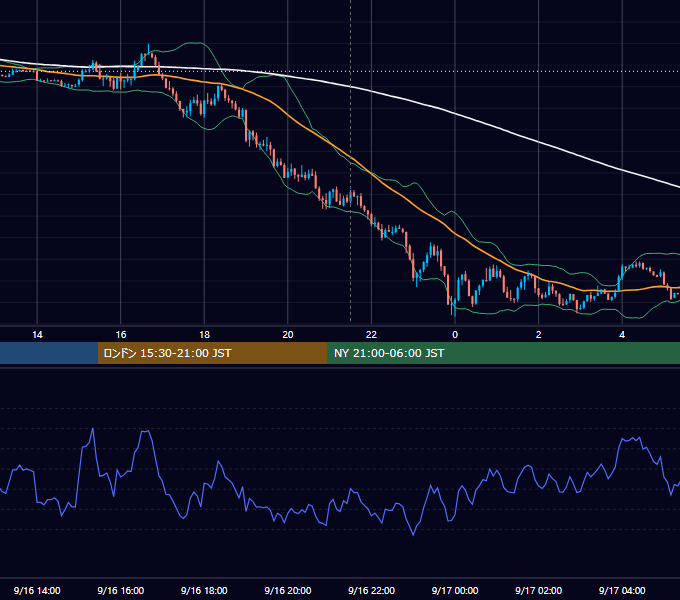Click the 0 hour axis label
This screenshot has height=600, width=680.
click(x=455, y=335)
